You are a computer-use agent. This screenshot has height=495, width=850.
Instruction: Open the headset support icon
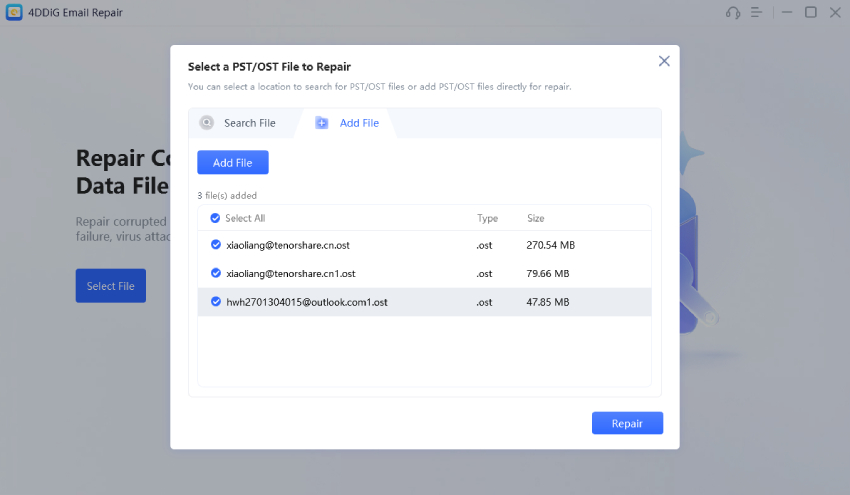733,13
